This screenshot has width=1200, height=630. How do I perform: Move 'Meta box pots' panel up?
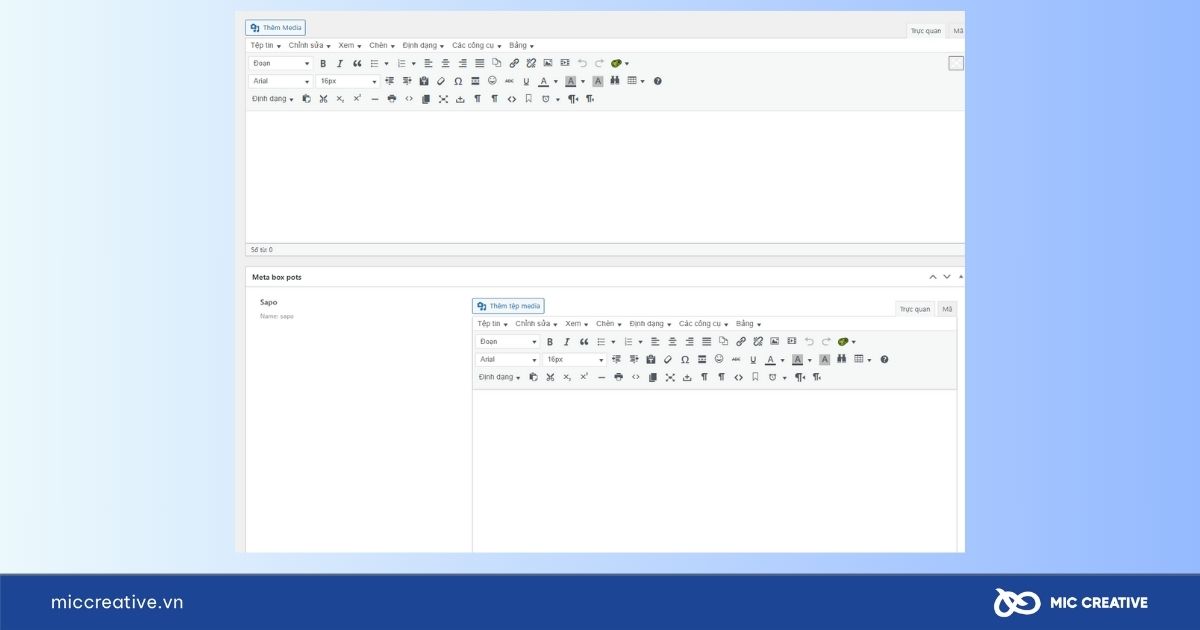click(934, 276)
